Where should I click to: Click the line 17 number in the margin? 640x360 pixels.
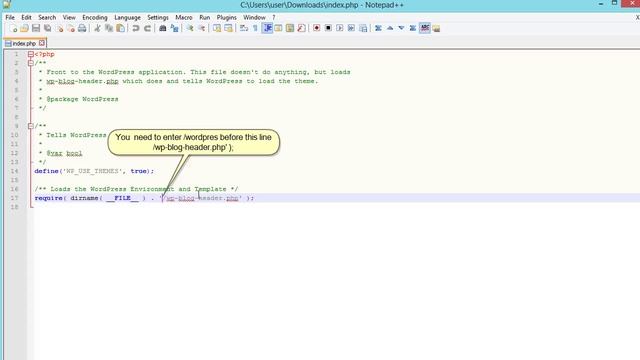pos(15,198)
